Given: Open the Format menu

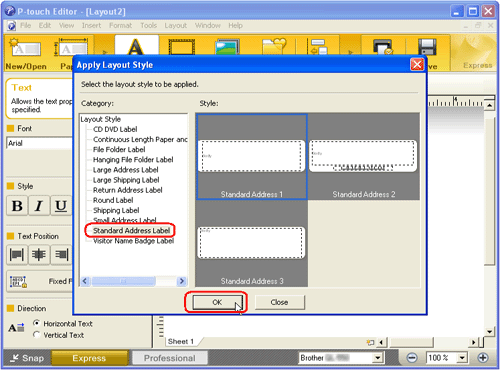Looking at the screenshot, I should click(120, 25).
